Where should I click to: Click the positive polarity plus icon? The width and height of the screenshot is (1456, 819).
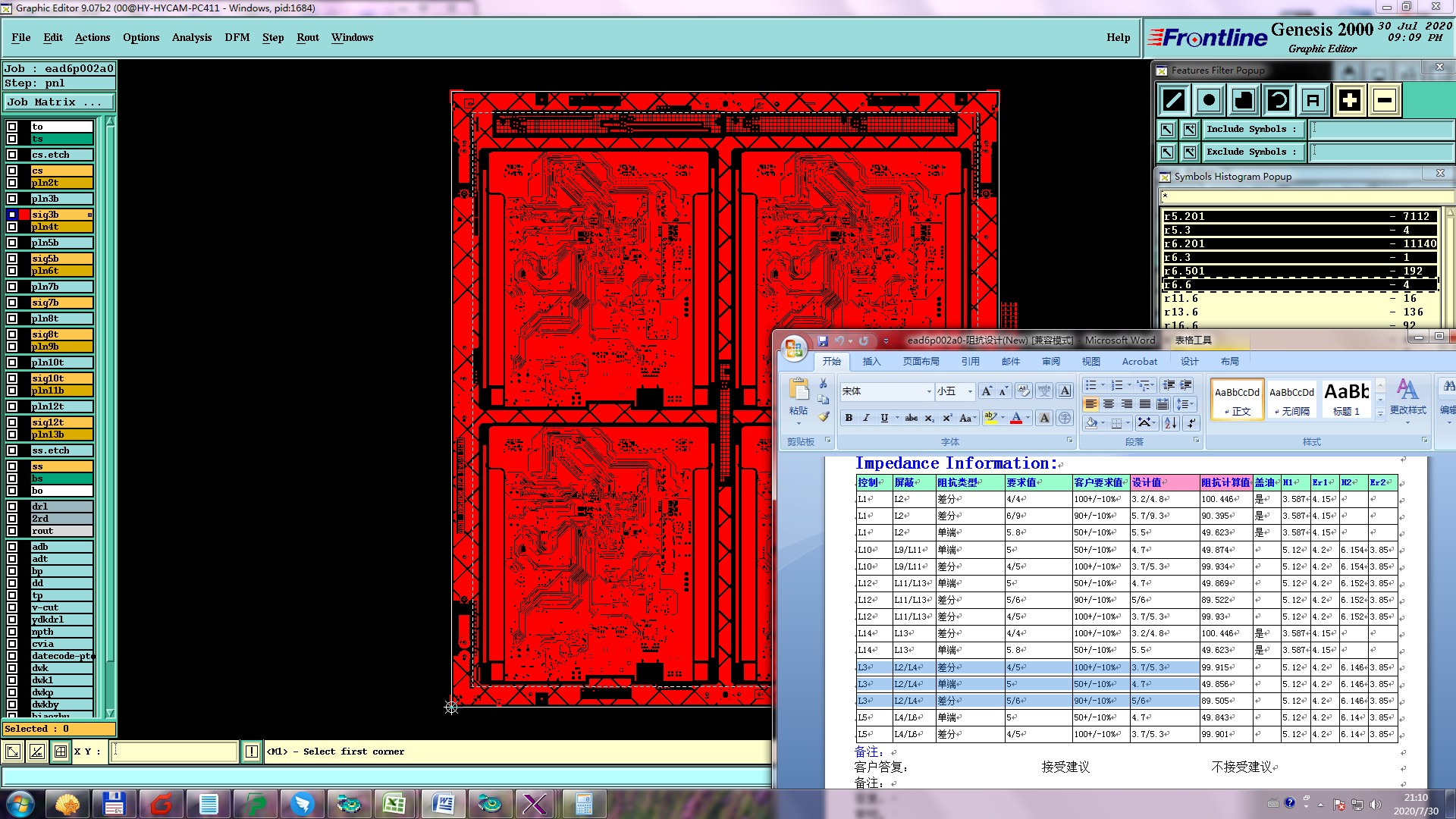(1350, 100)
